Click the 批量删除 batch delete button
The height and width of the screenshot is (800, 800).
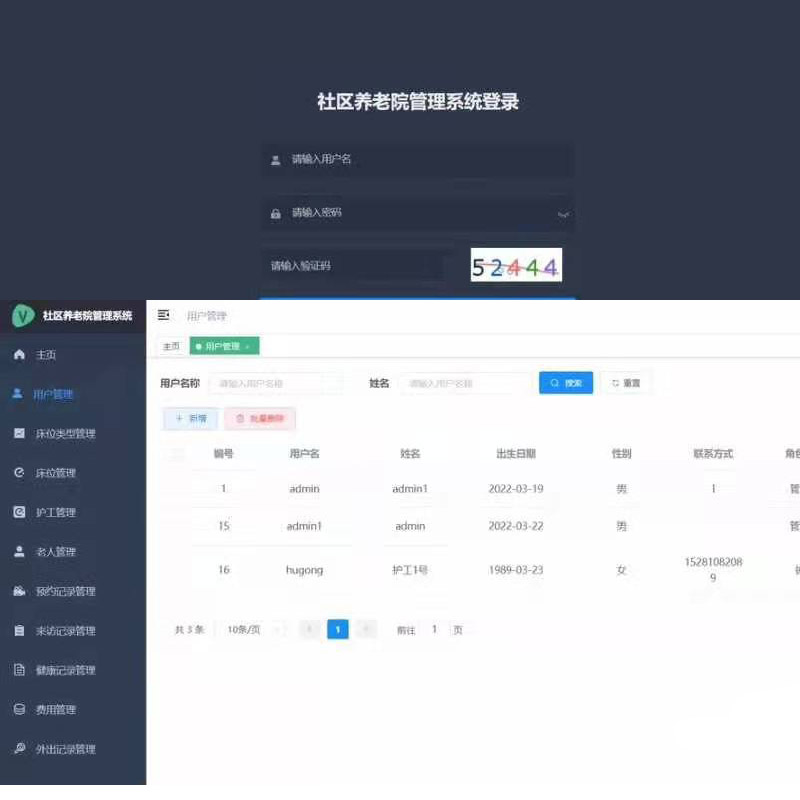(260, 419)
